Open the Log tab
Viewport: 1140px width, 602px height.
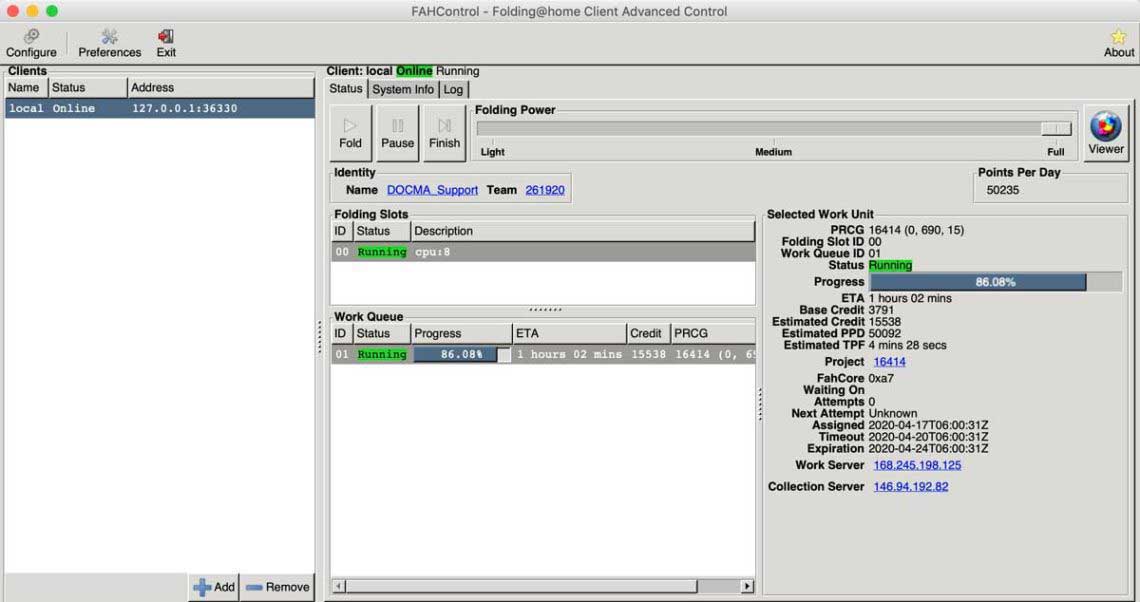pyautogui.click(x=453, y=89)
